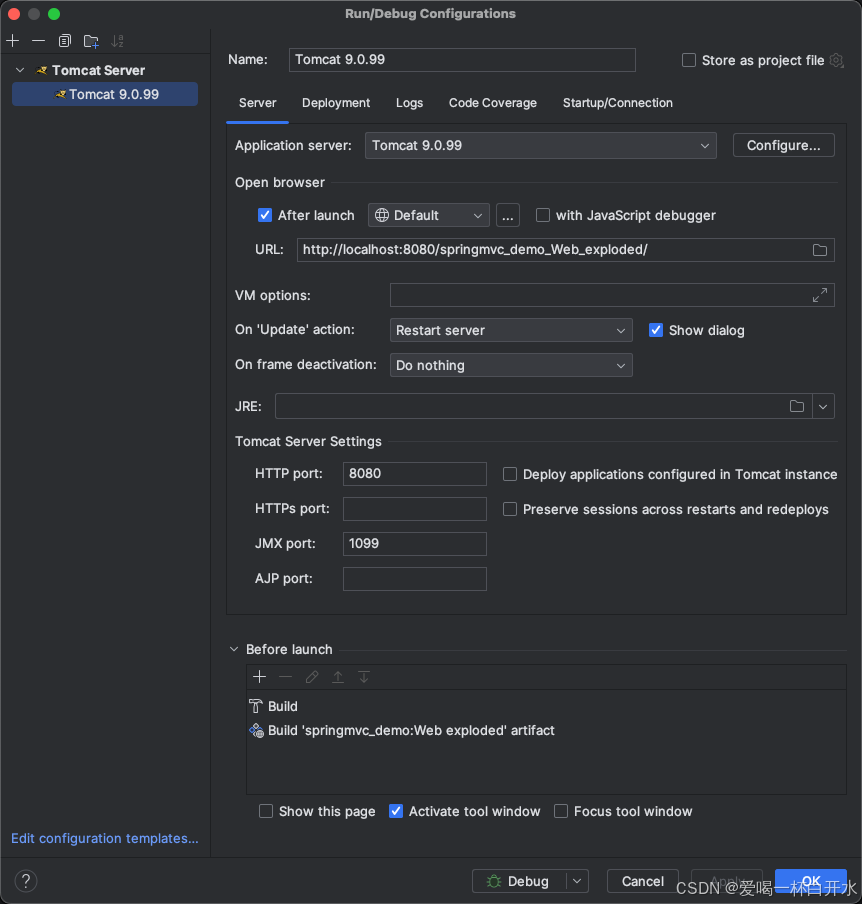Open Application server dropdown
The height and width of the screenshot is (904, 862).
[540, 145]
